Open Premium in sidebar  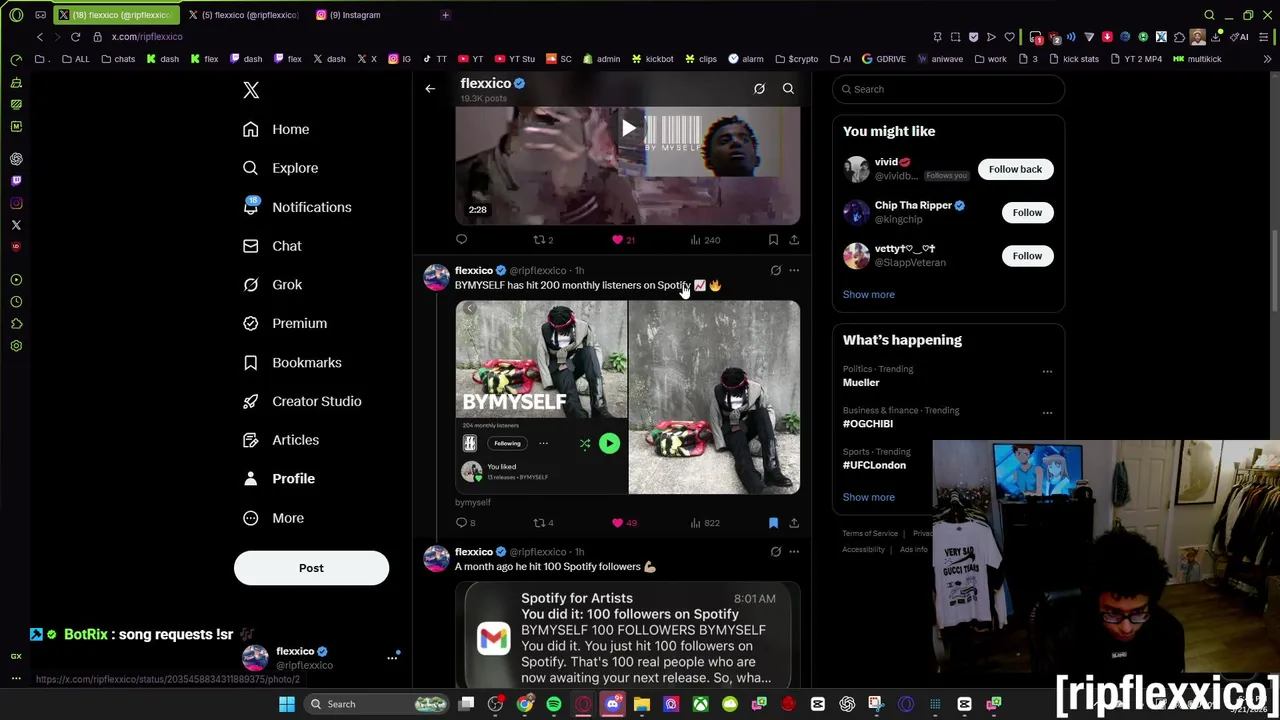pyautogui.click(x=285, y=323)
